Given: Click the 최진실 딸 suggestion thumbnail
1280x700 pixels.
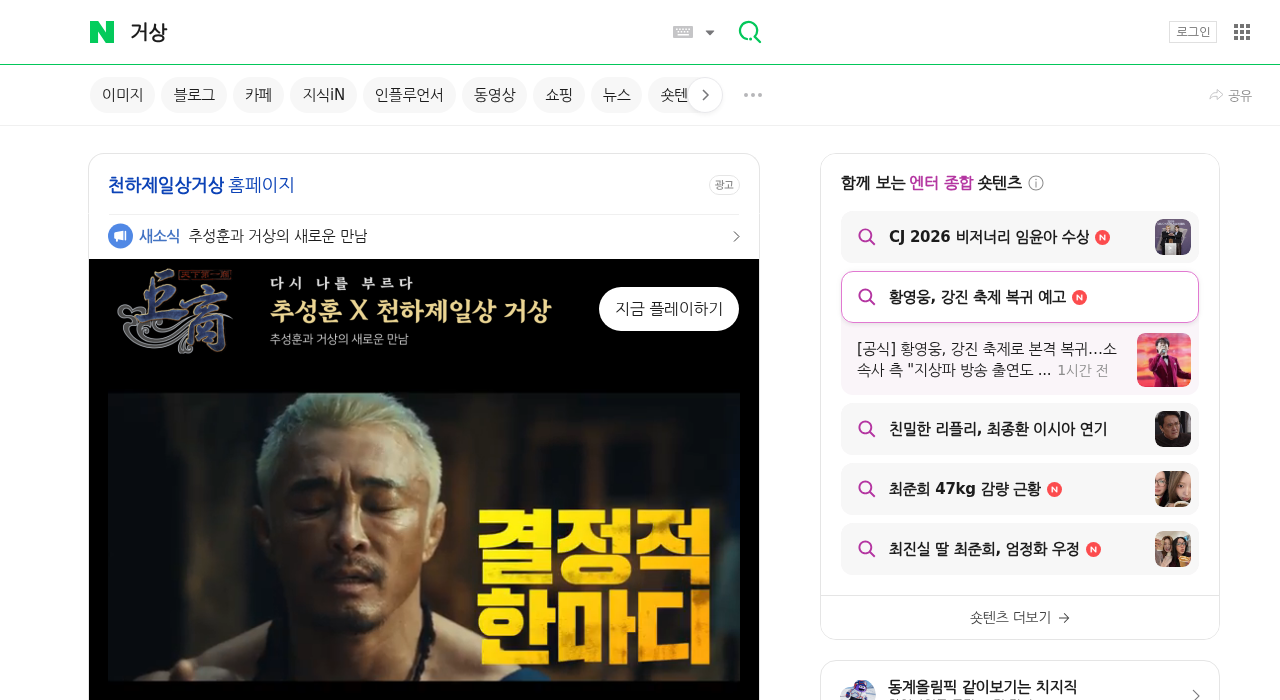Looking at the screenshot, I should [1172, 549].
